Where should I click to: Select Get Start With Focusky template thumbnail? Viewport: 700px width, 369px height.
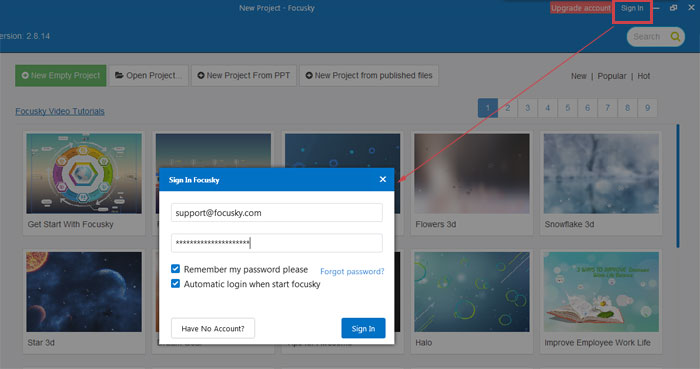(x=84, y=174)
